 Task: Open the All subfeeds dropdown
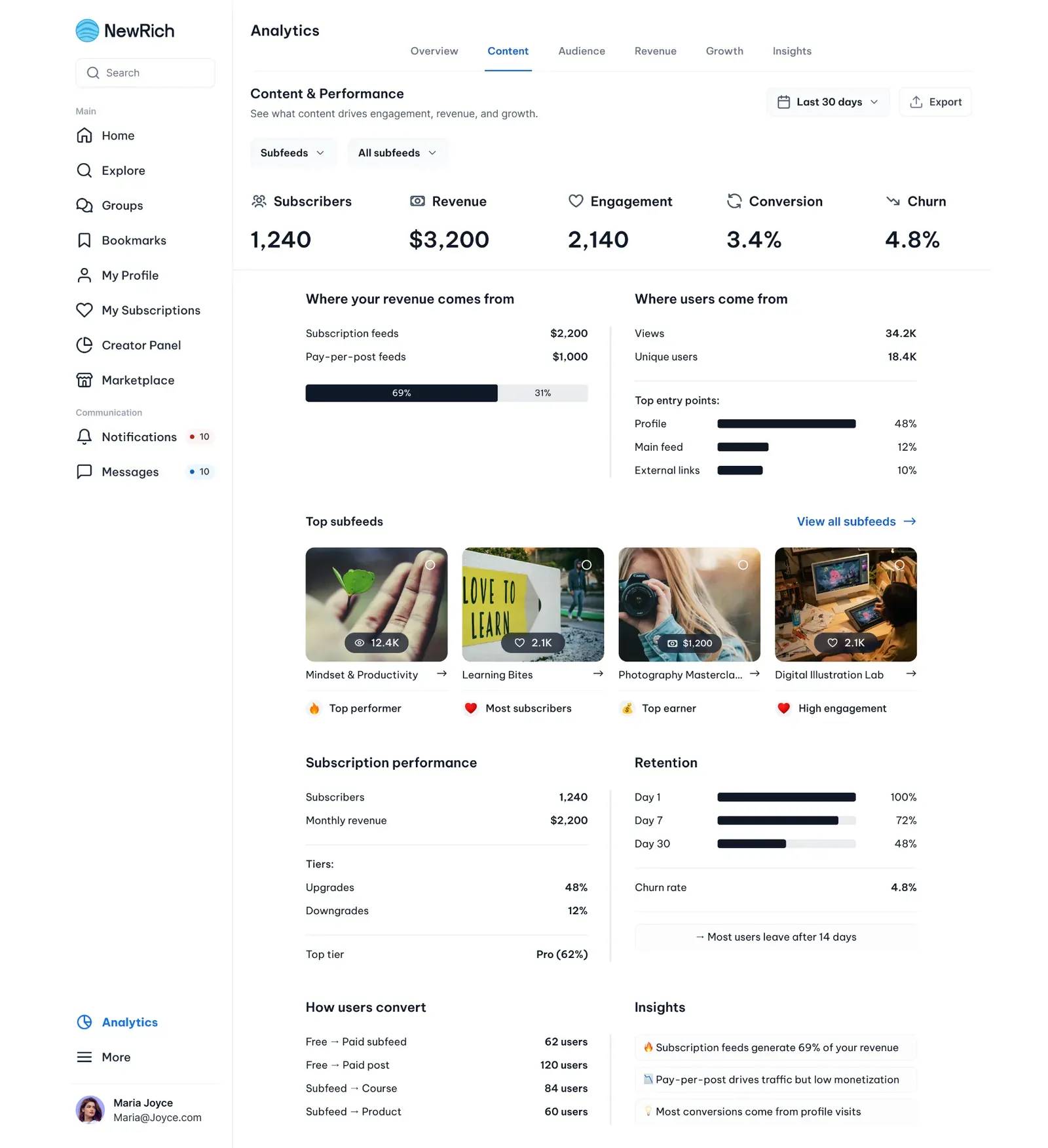point(398,153)
